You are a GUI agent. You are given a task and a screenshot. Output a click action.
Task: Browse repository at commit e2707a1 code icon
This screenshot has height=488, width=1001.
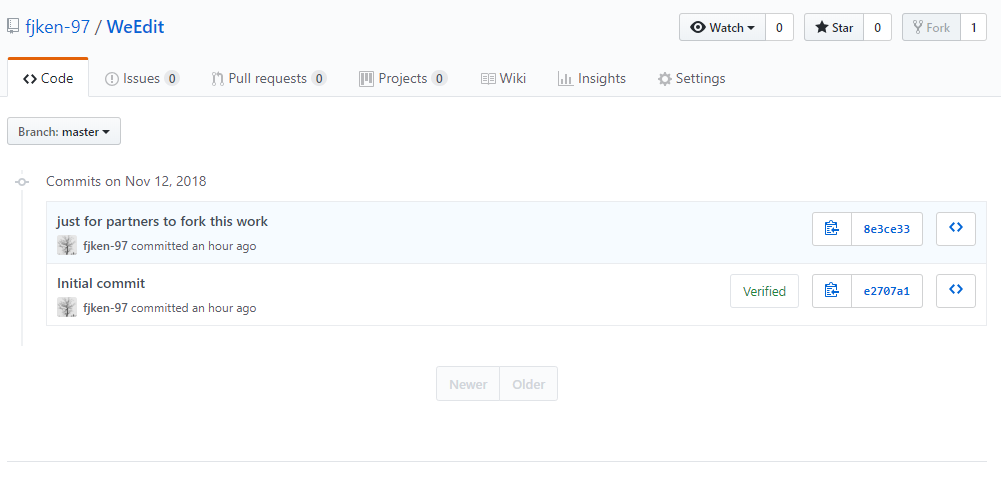956,291
